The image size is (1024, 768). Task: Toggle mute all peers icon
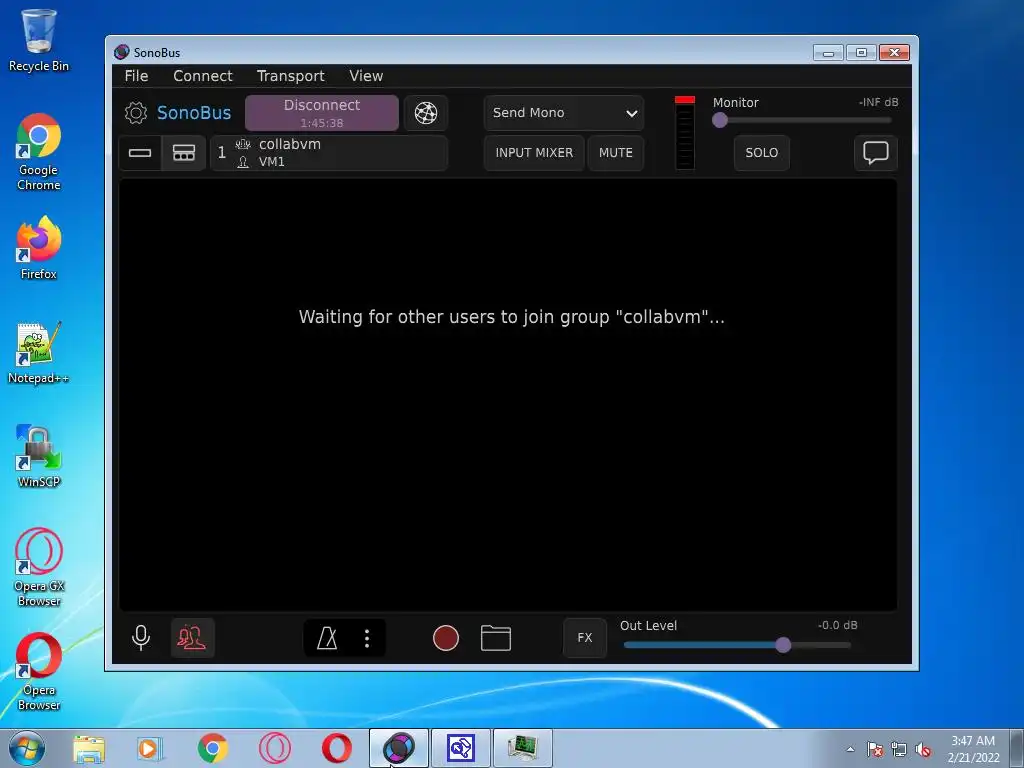pyautogui.click(x=192, y=637)
